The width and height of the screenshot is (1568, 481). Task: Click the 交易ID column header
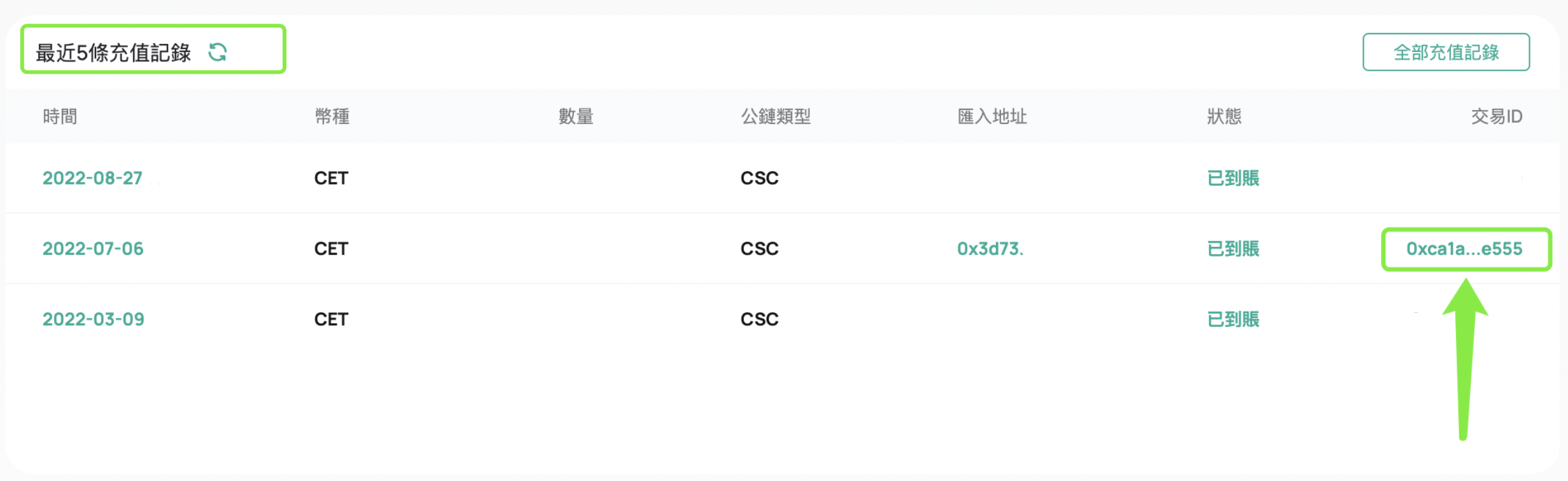pos(1497,116)
